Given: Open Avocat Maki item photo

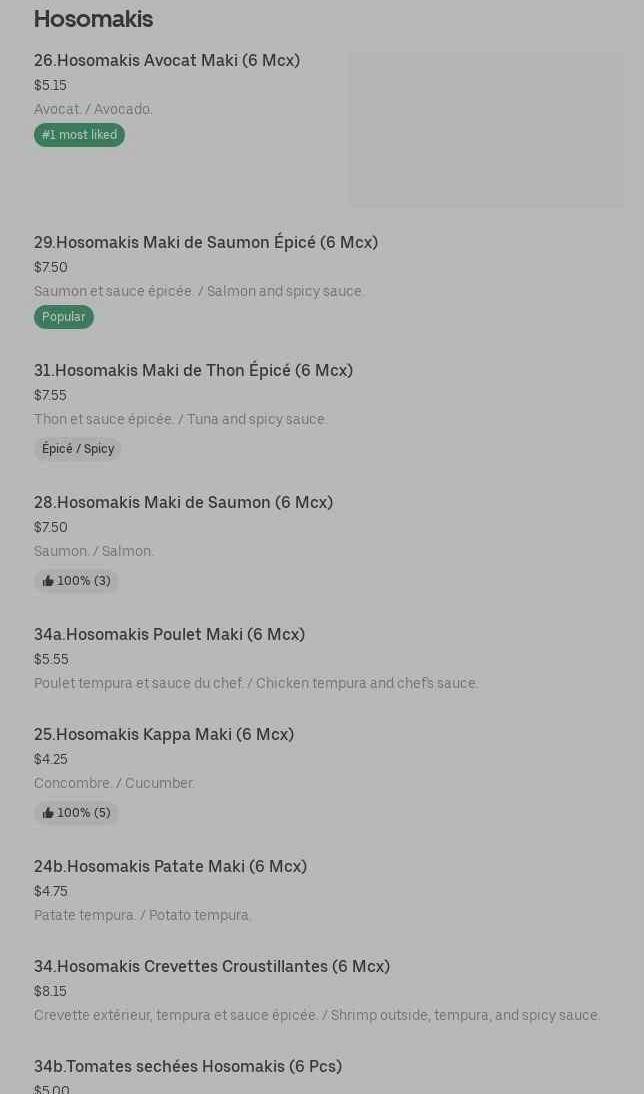Looking at the screenshot, I should (x=486, y=130).
